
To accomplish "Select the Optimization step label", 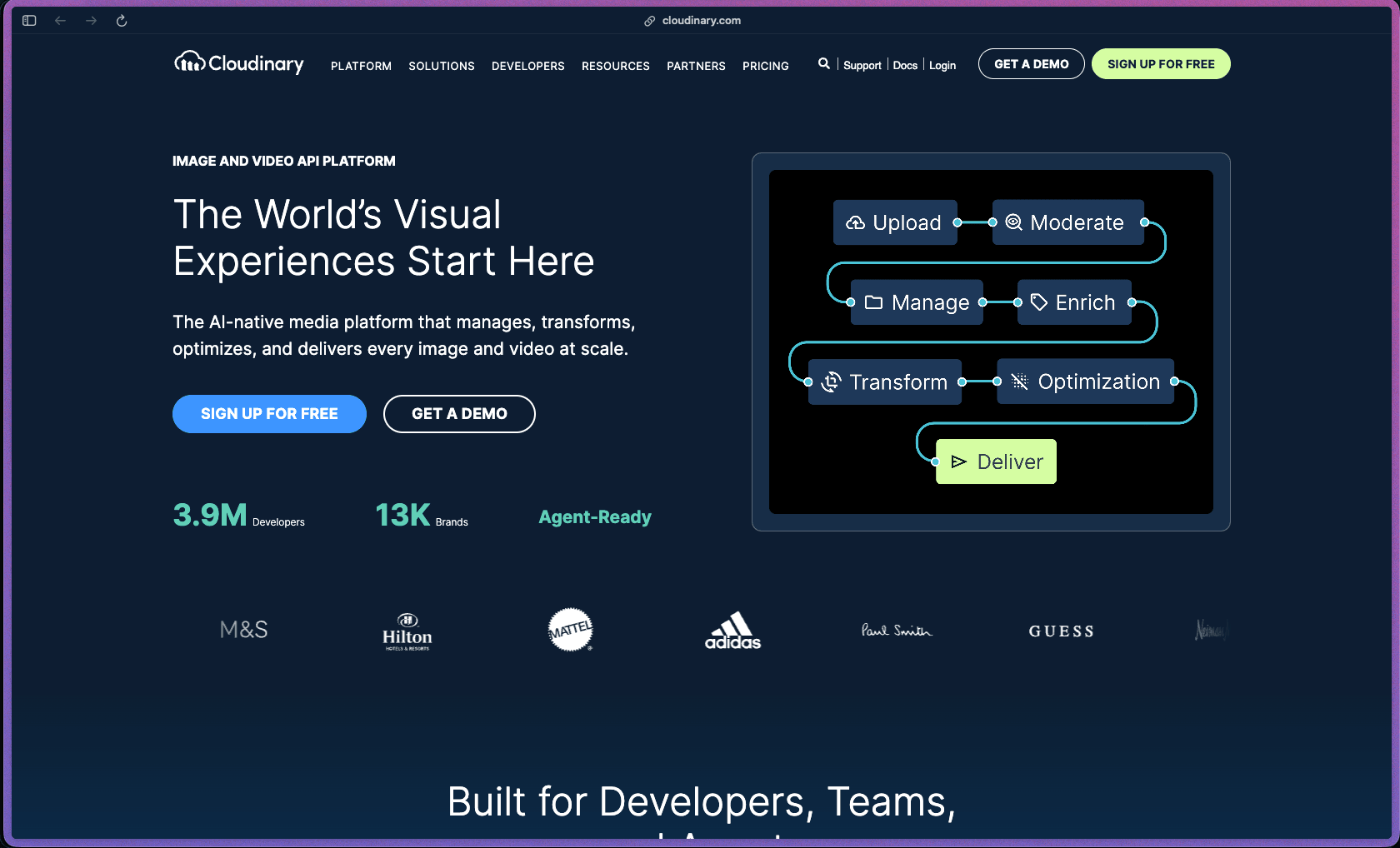I will [x=1098, y=382].
